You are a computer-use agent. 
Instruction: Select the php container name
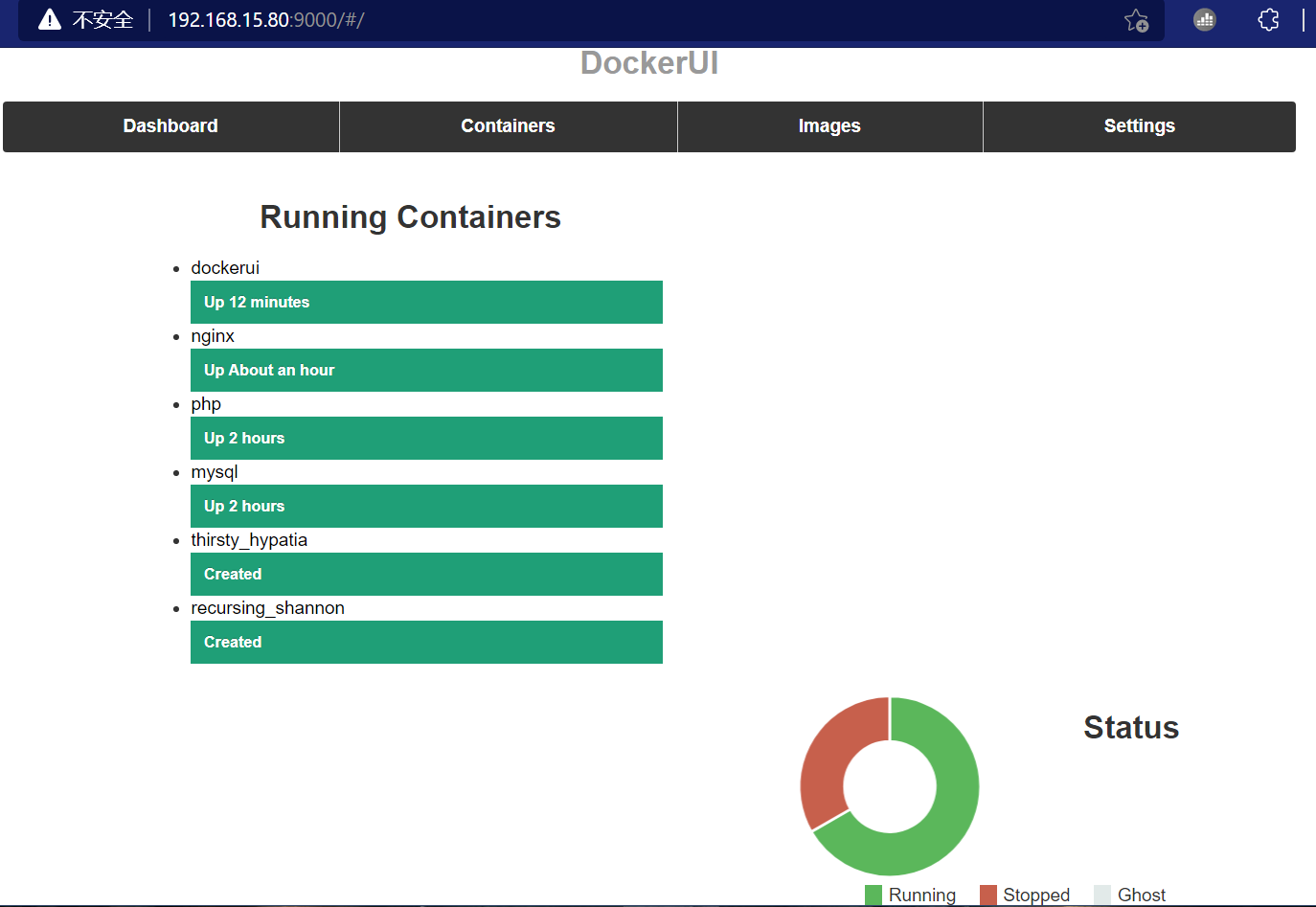206,404
